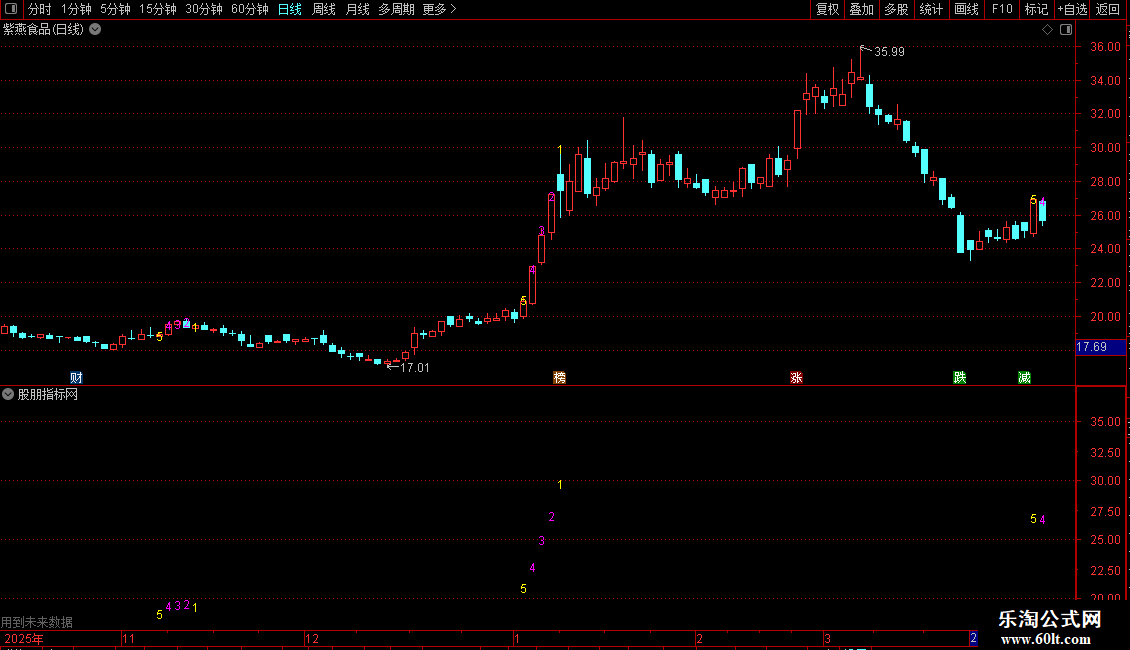Open 多周期 multi-period view
Screen dimensions: 1130x650
coord(396,9)
